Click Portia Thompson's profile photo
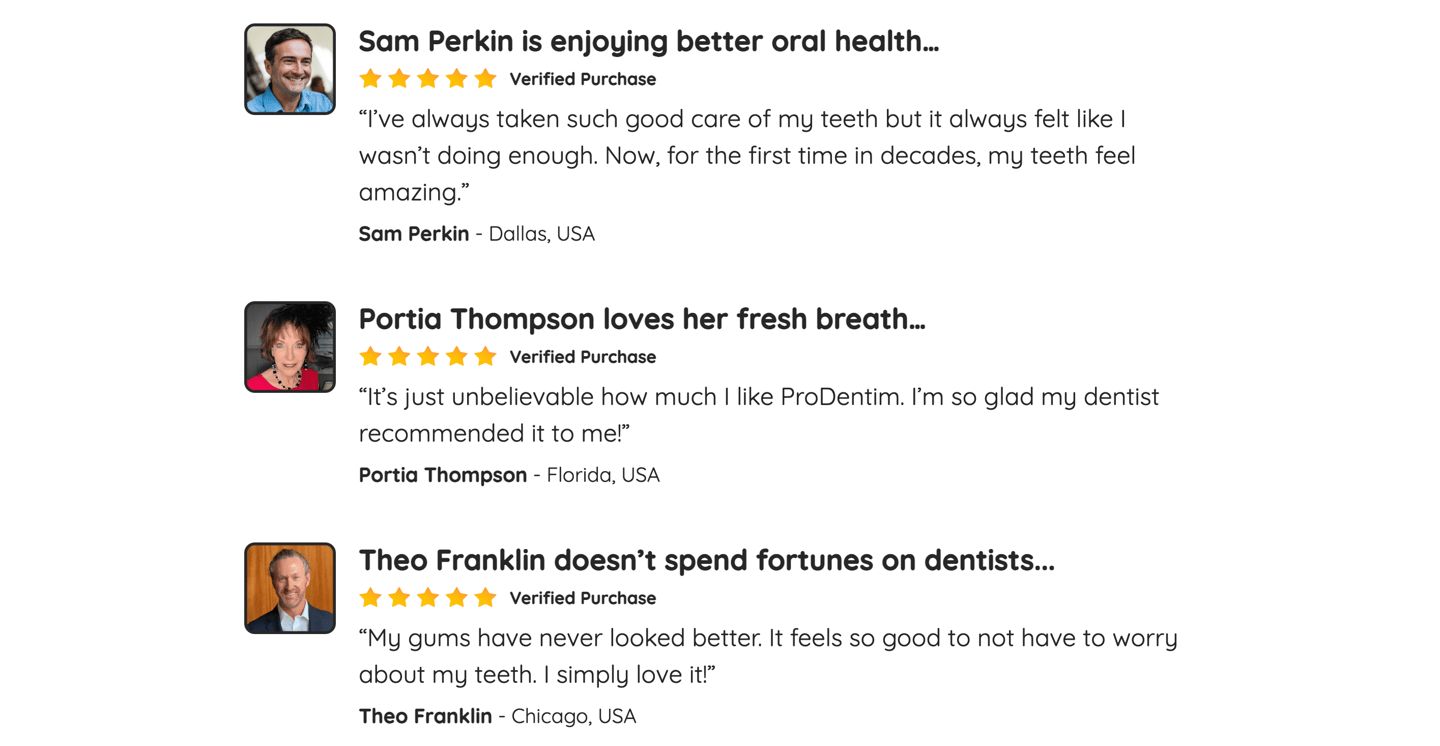The image size is (1440, 746). (x=290, y=347)
